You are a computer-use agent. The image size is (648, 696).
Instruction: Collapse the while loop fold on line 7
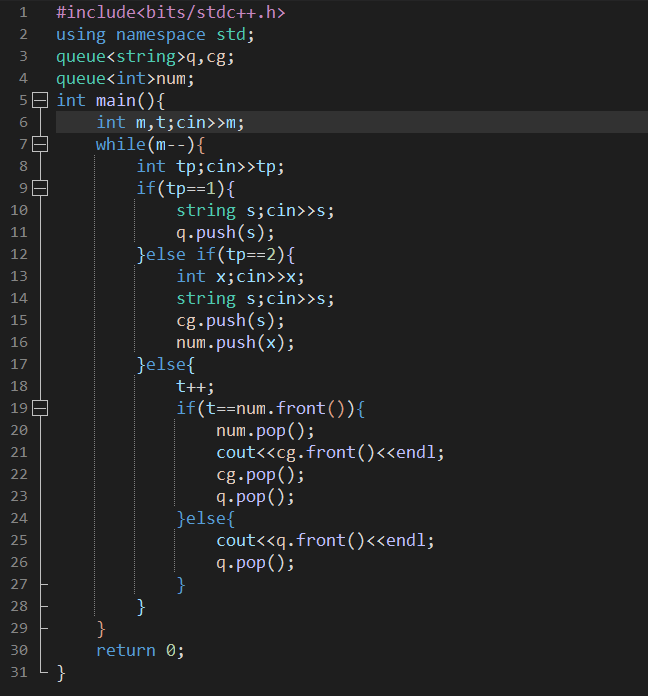(x=40, y=144)
